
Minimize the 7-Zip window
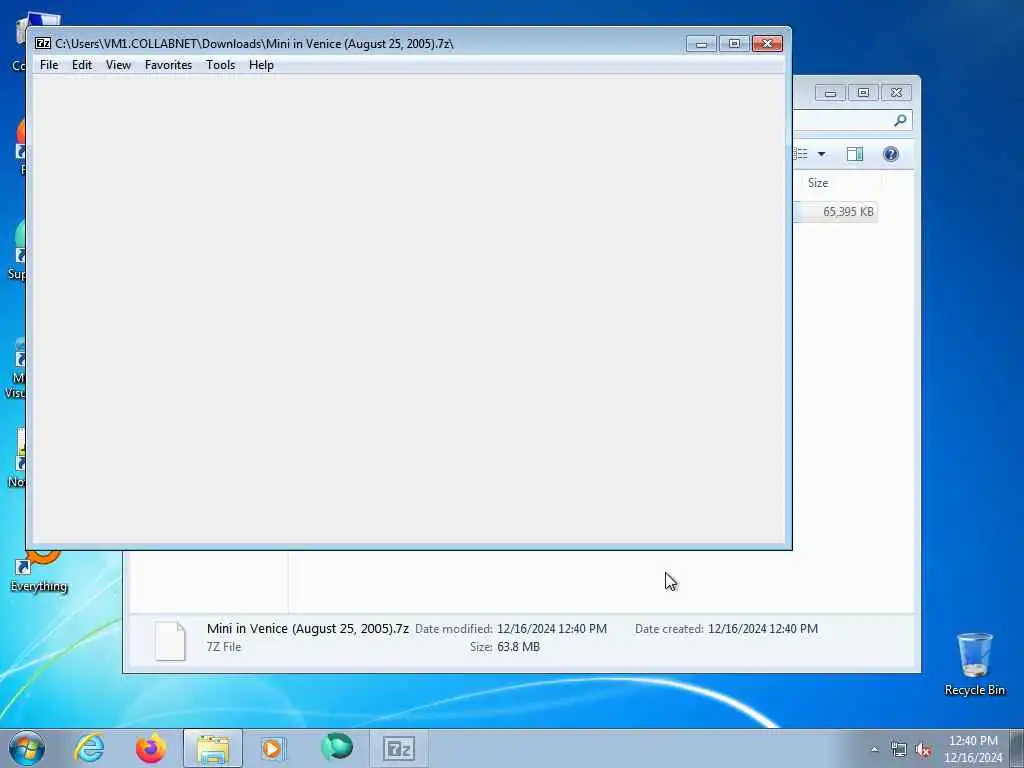click(x=701, y=43)
